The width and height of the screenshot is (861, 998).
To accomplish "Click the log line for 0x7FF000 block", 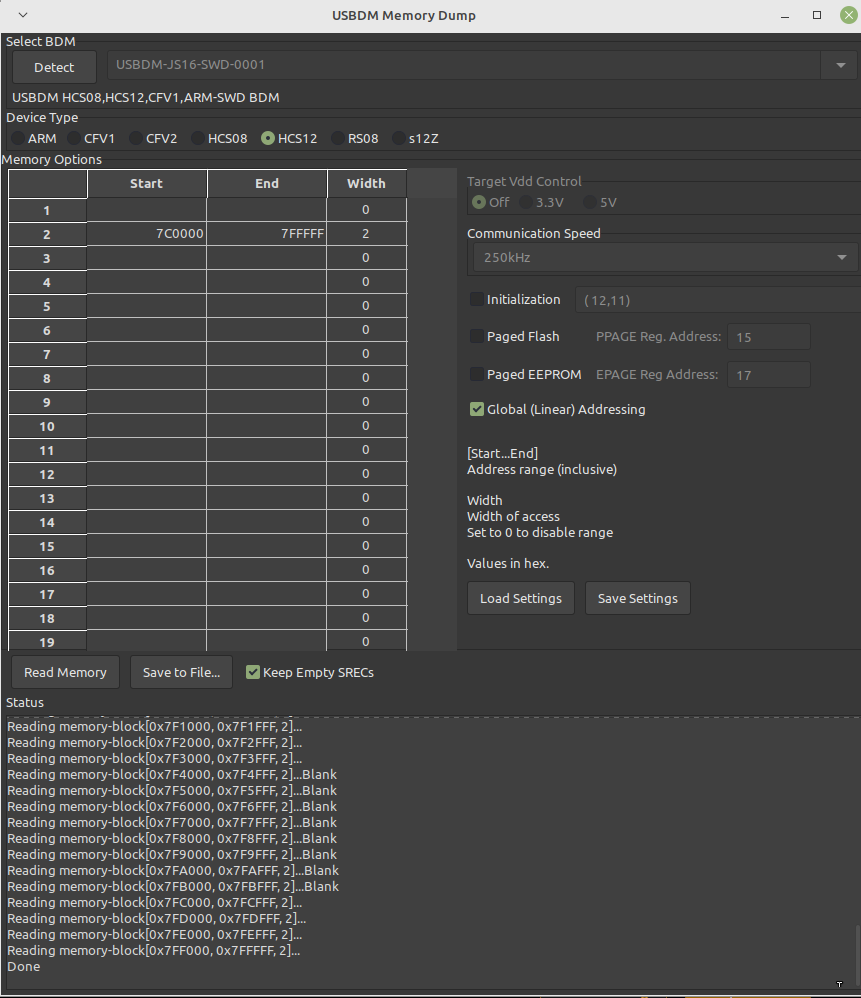I will (x=153, y=950).
